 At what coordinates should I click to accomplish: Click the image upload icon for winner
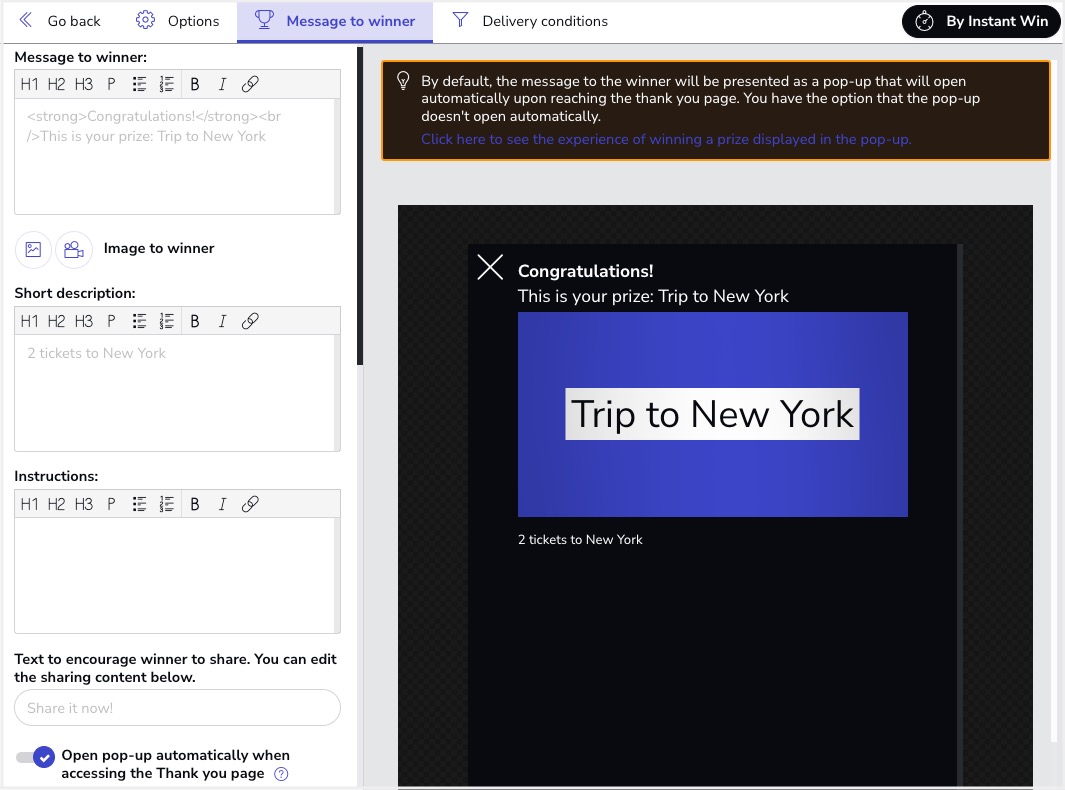33,249
